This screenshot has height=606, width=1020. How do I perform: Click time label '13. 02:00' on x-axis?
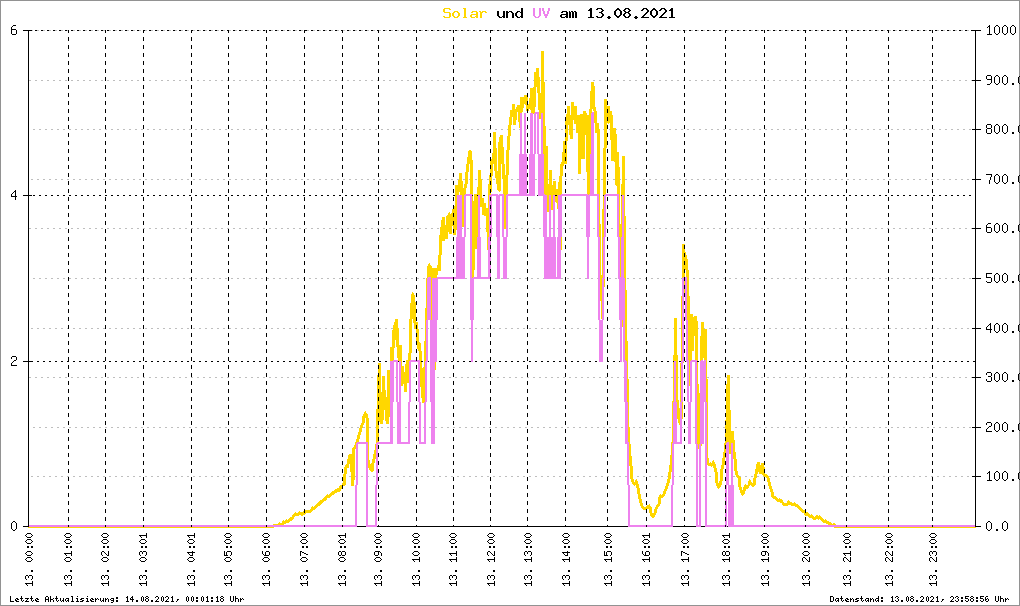105,559
